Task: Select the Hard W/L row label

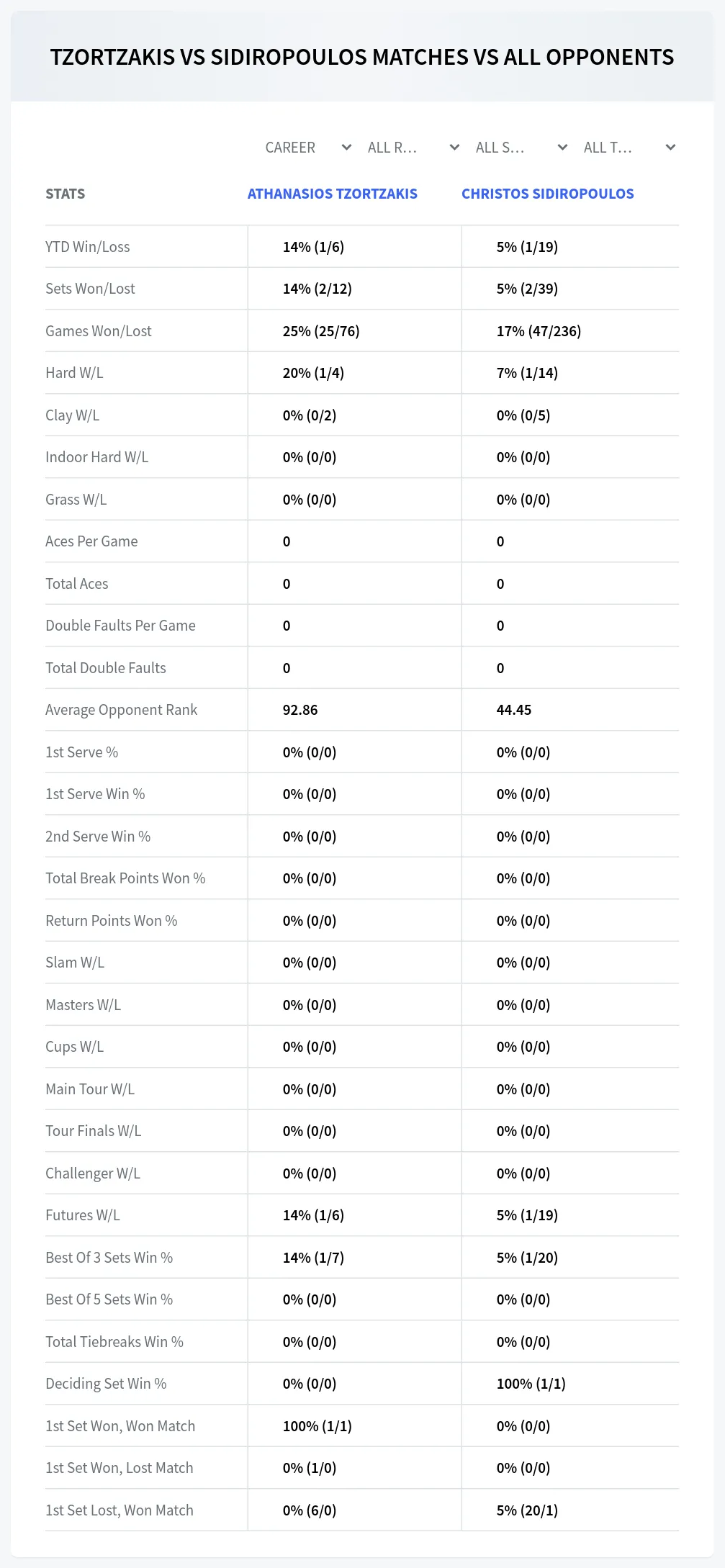Action: click(74, 373)
